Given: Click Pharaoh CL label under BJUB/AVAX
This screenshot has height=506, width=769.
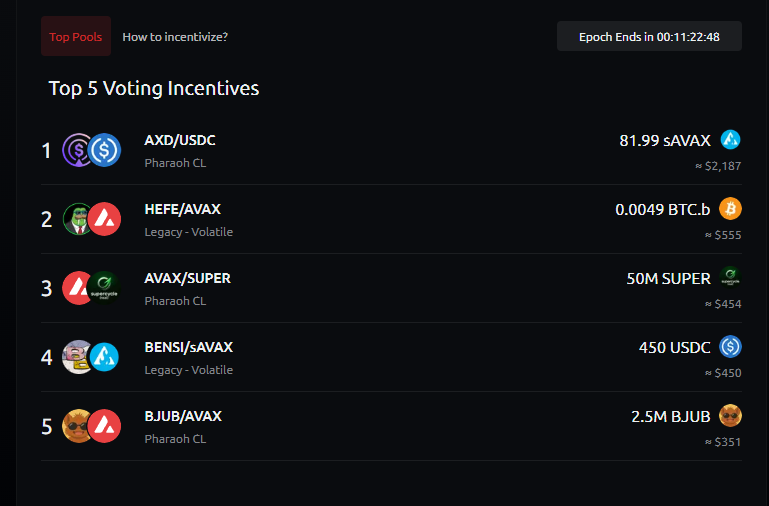Looking at the screenshot, I should [x=175, y=439].
